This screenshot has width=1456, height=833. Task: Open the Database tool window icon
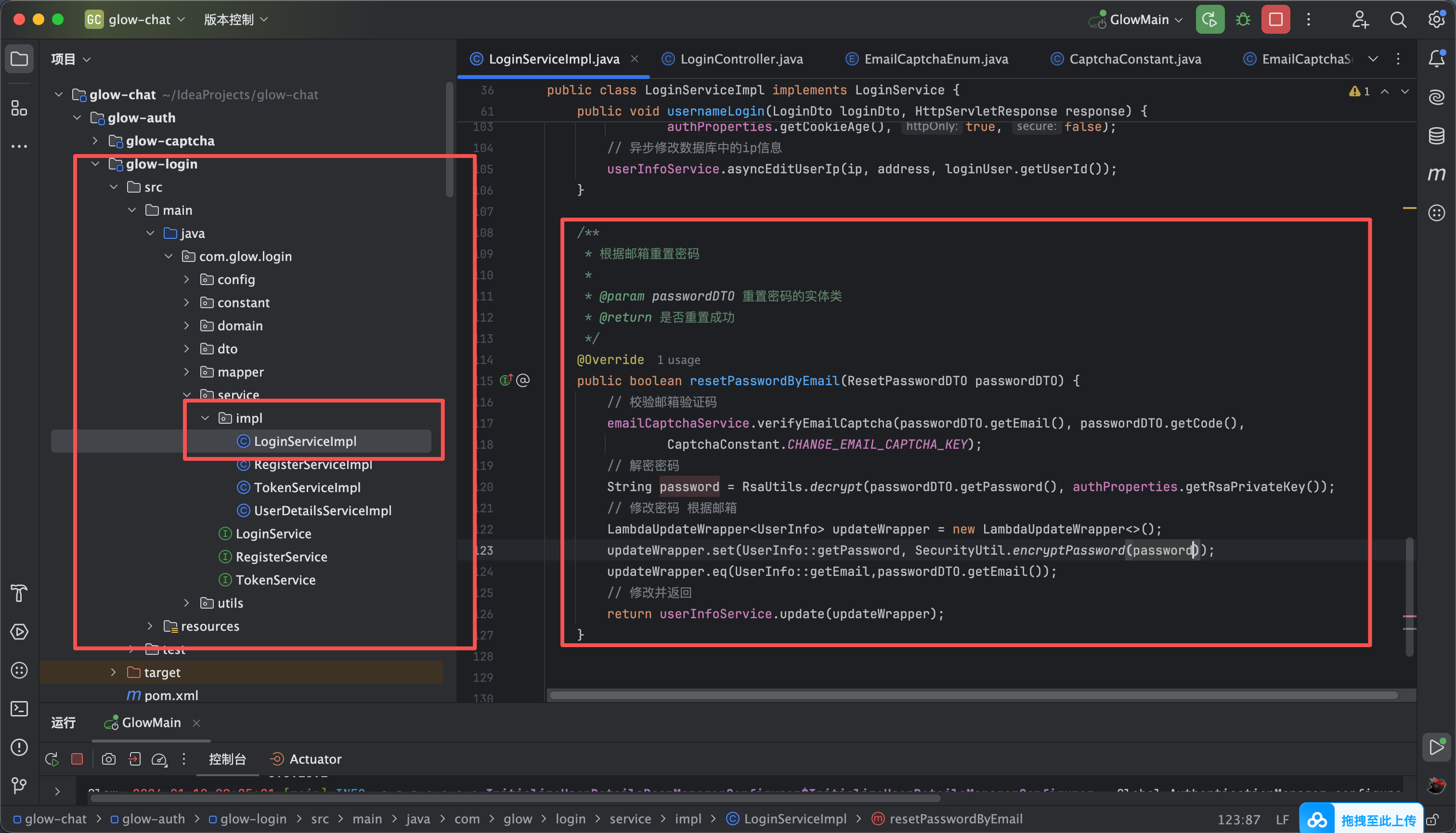[1436, 136]
